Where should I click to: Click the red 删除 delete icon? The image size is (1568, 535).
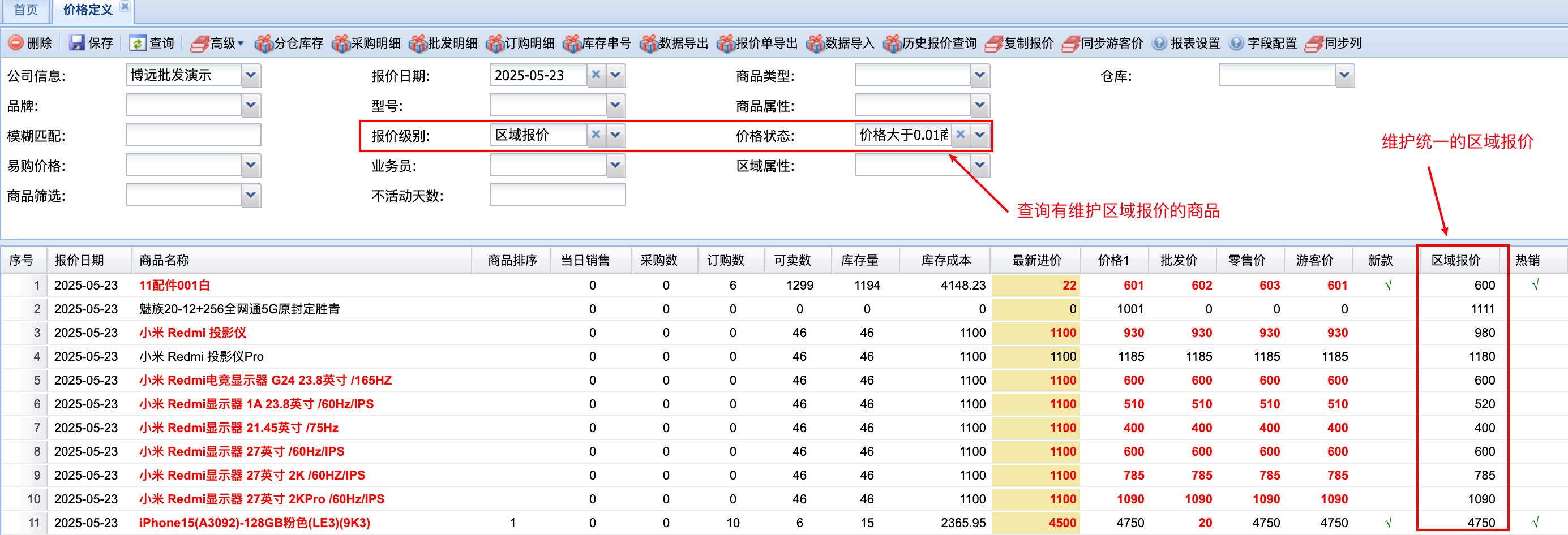pyautogui.click(x=16, y=42)
